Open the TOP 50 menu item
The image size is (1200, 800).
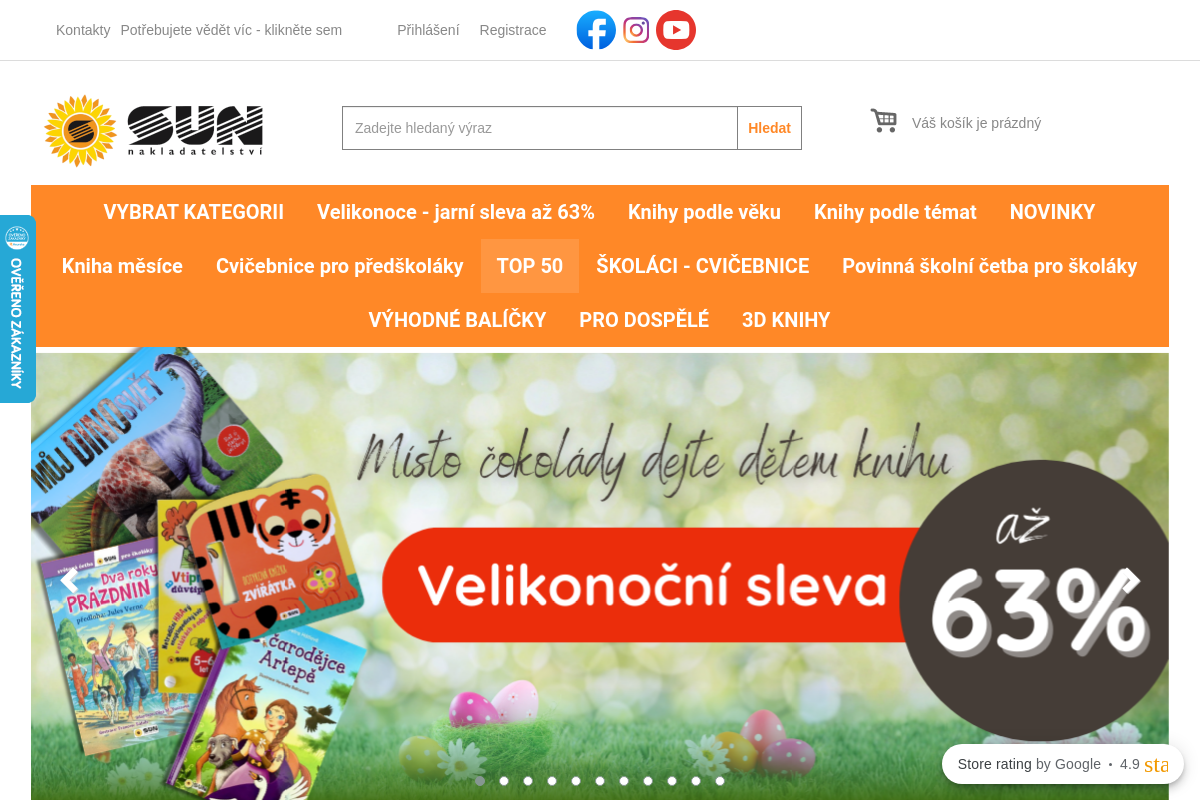click(530, 266)
